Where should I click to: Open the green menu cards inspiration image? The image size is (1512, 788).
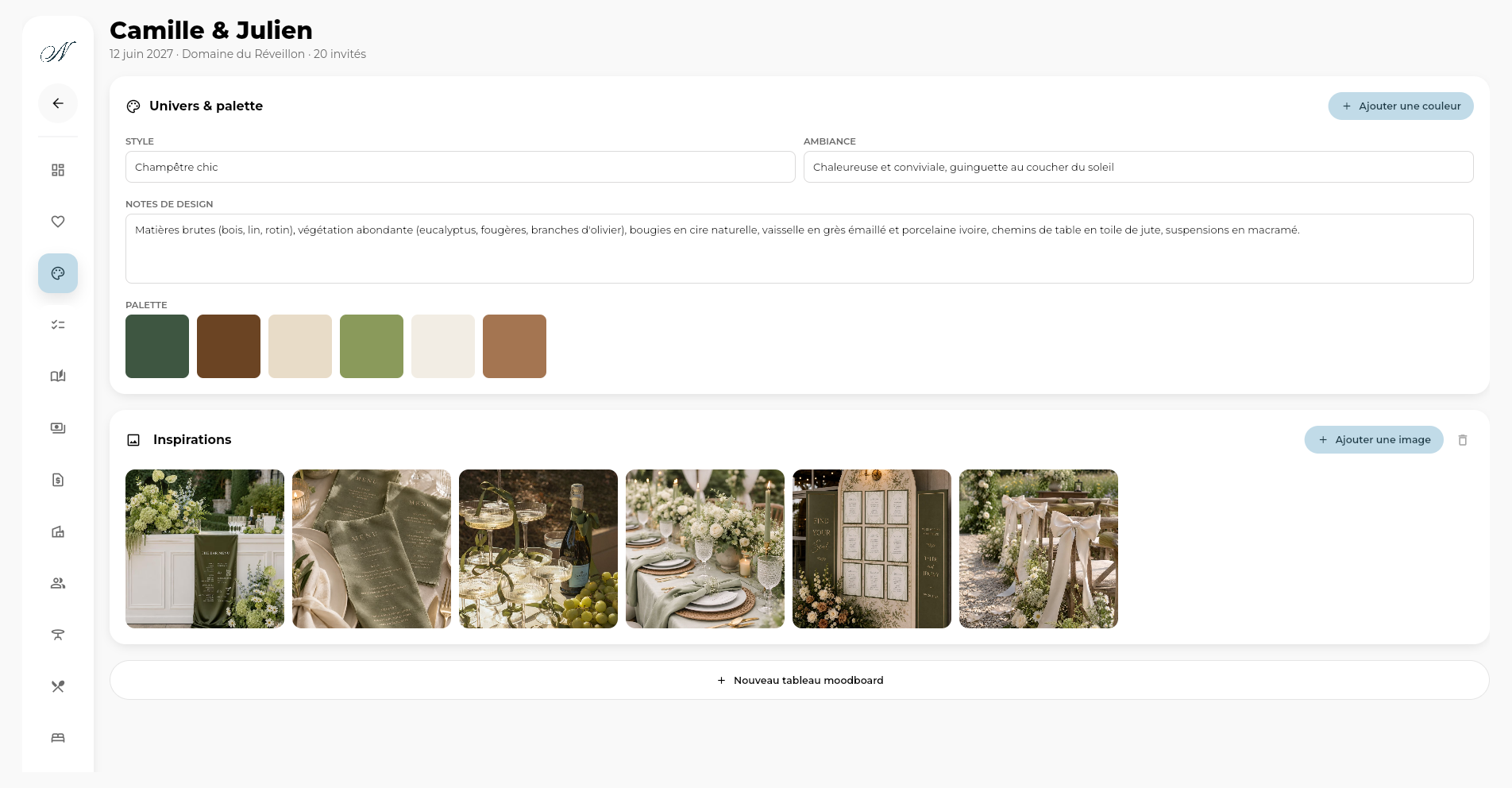[372, 549]
